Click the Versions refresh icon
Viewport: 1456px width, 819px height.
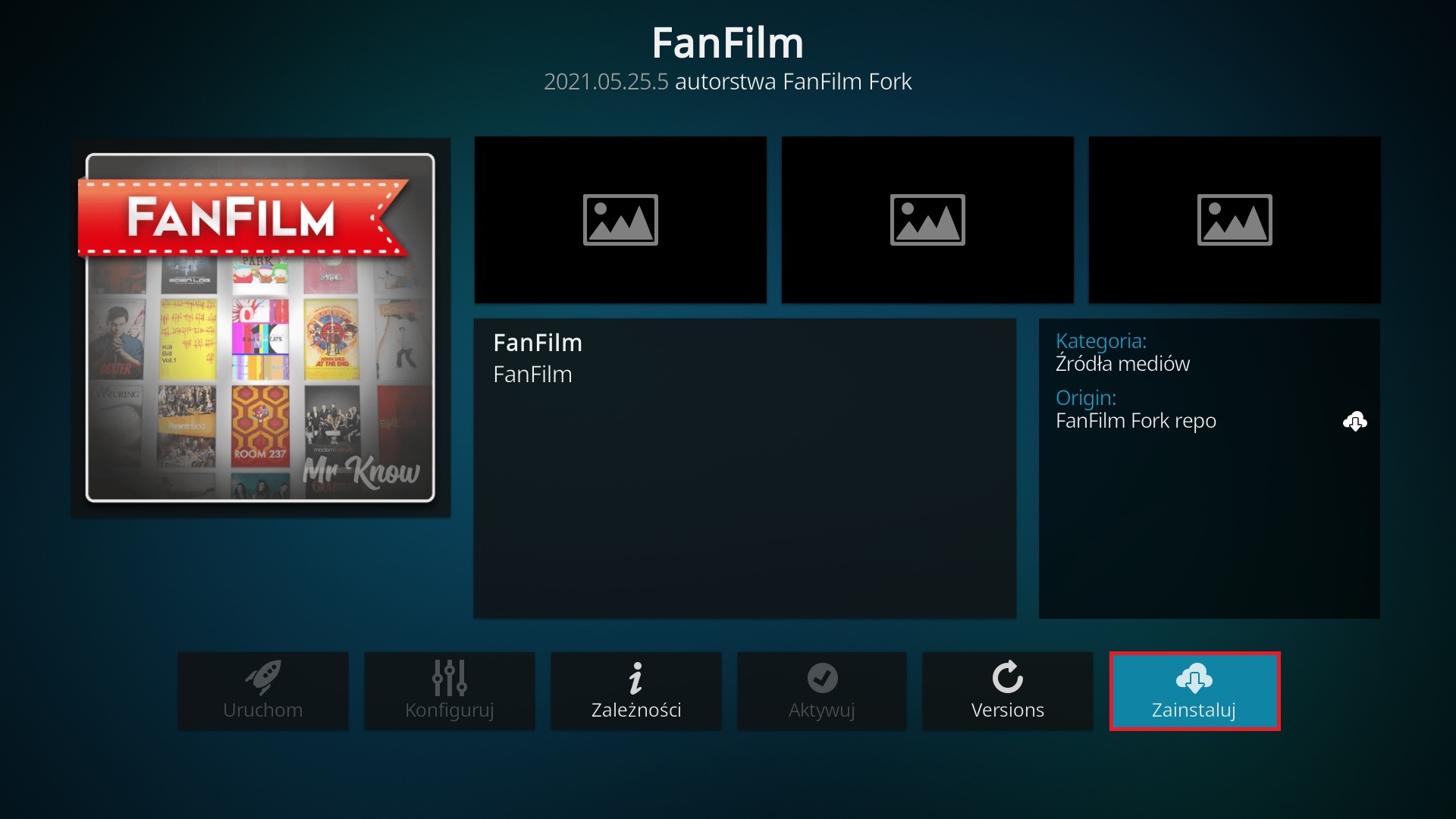point(1006,679)
